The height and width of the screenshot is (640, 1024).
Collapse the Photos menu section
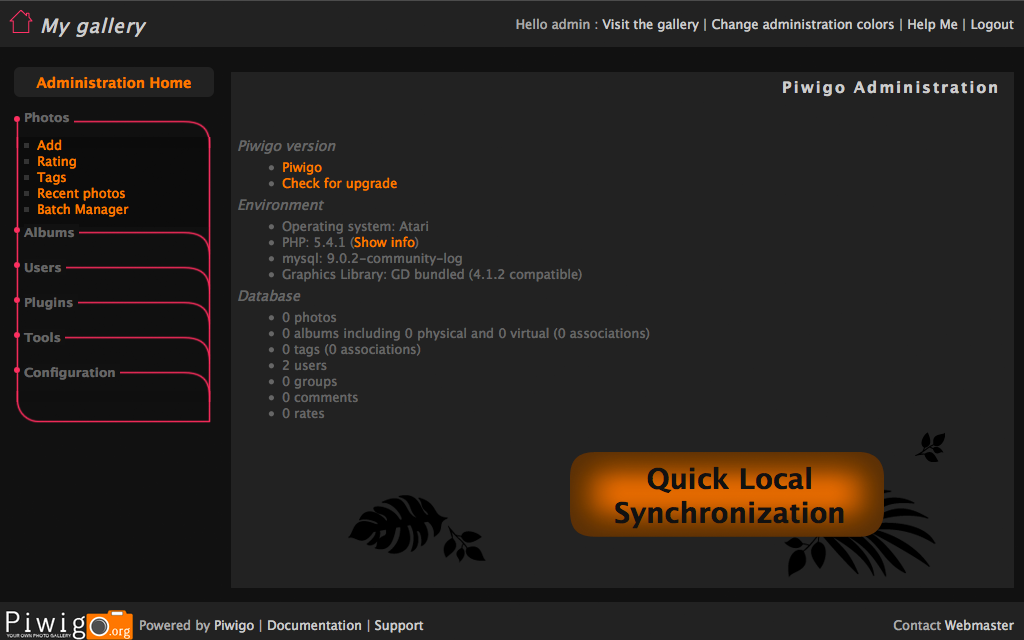pos(47,118)
